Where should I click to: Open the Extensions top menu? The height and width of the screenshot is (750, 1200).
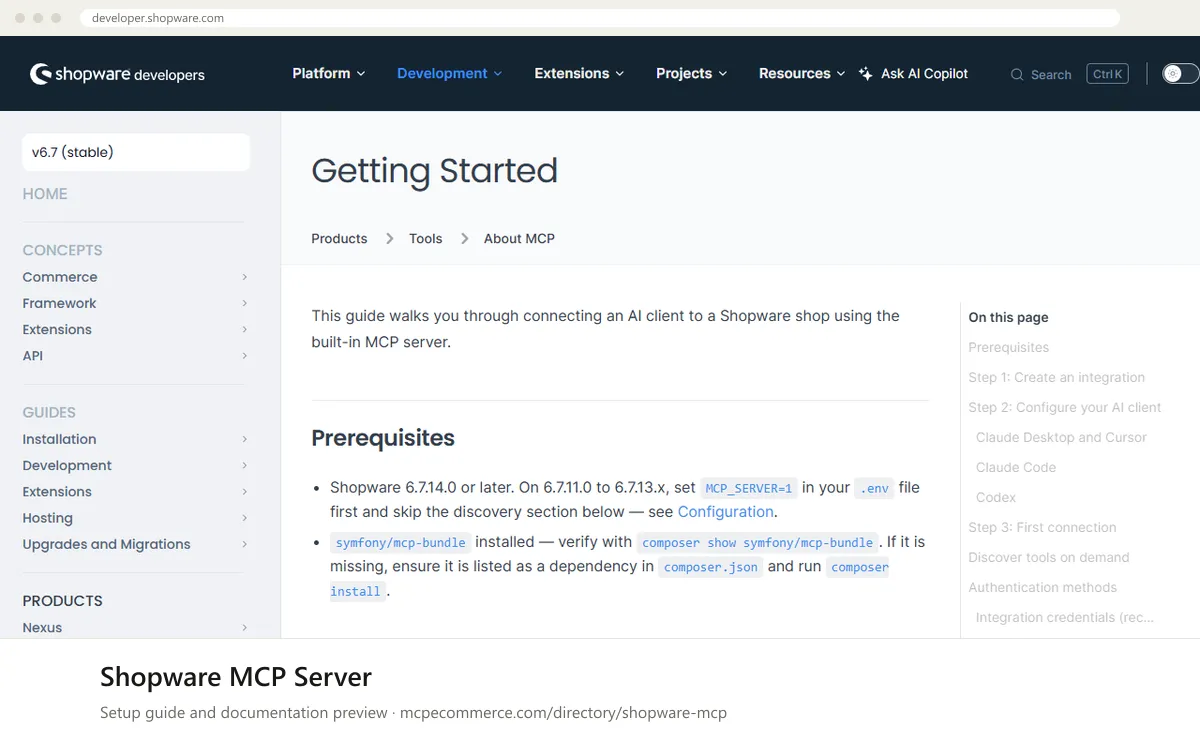579,73
